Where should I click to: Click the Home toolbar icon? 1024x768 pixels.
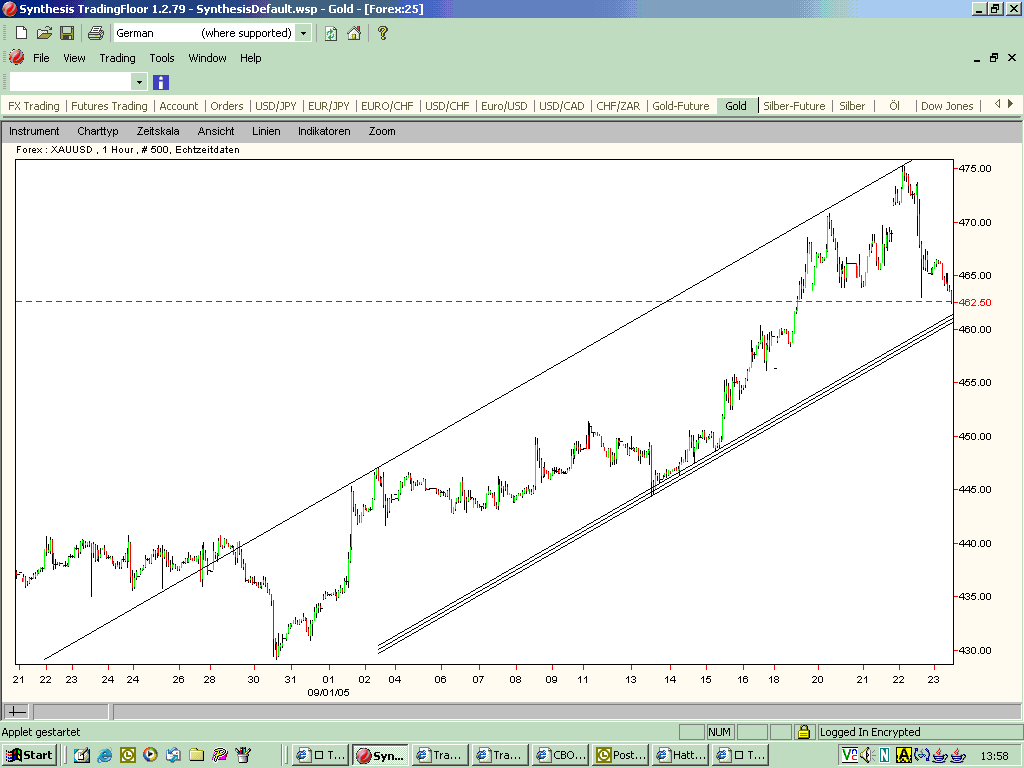[x=355, y=32]
